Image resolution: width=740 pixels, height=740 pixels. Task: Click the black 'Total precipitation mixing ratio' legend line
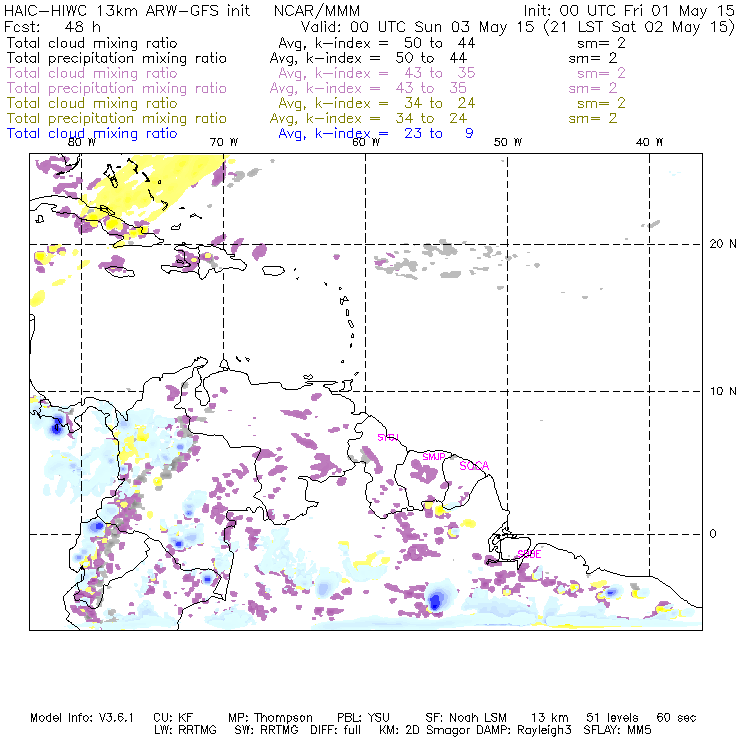[117, 58]
